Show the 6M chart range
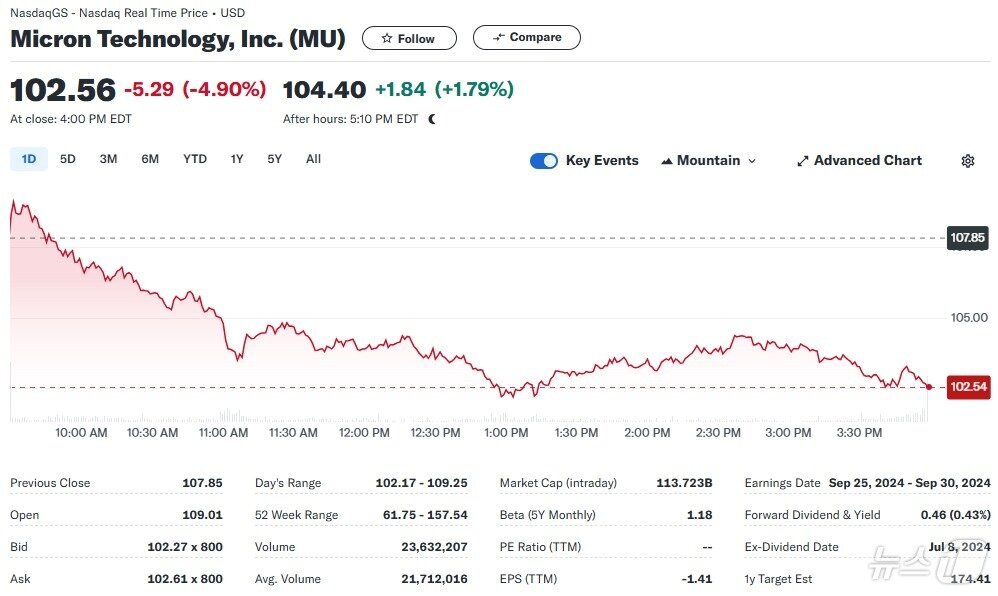 [150, 159]
